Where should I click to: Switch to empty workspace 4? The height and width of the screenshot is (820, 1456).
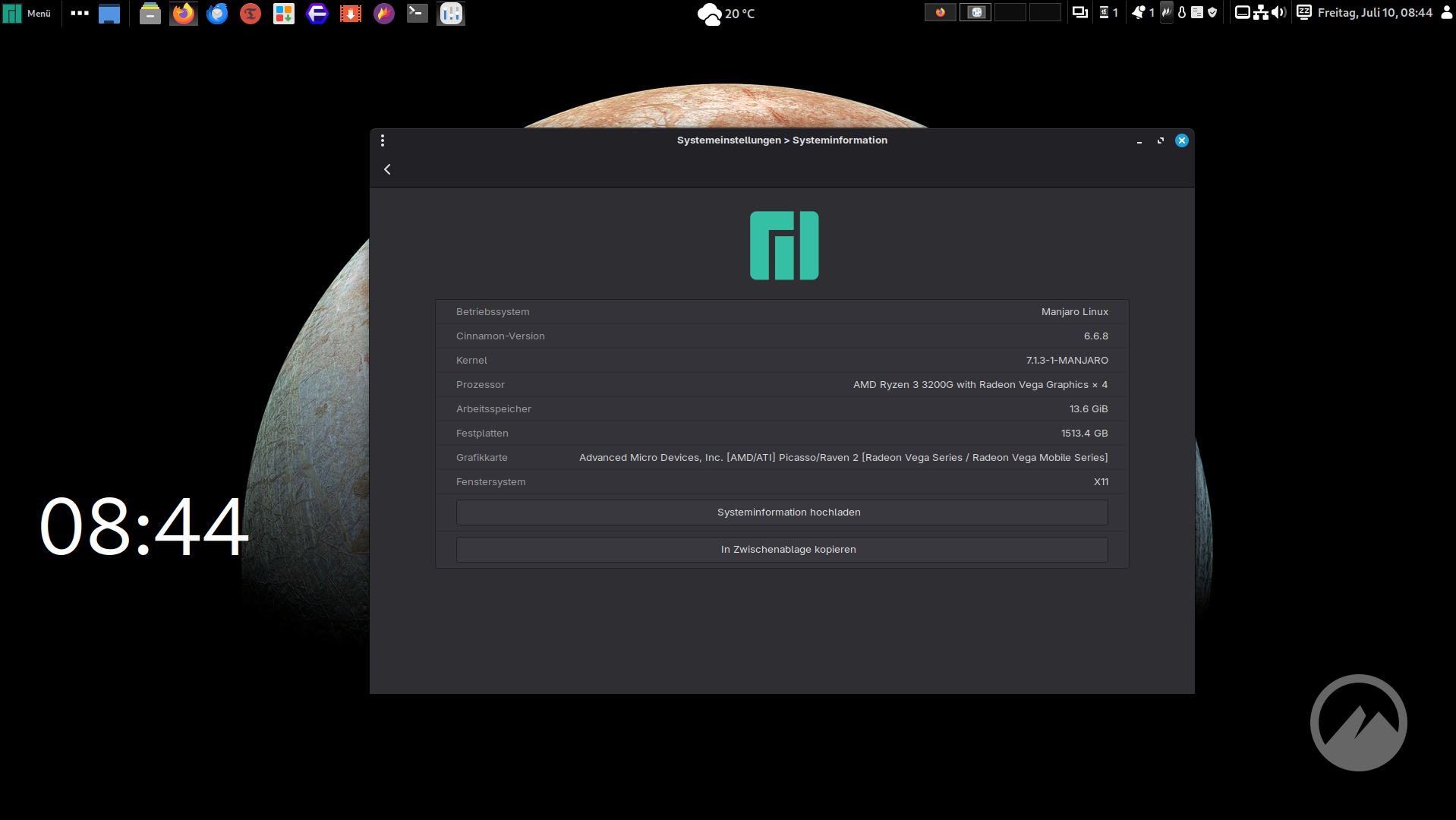pyautogui.click(x=1045, y=12)
